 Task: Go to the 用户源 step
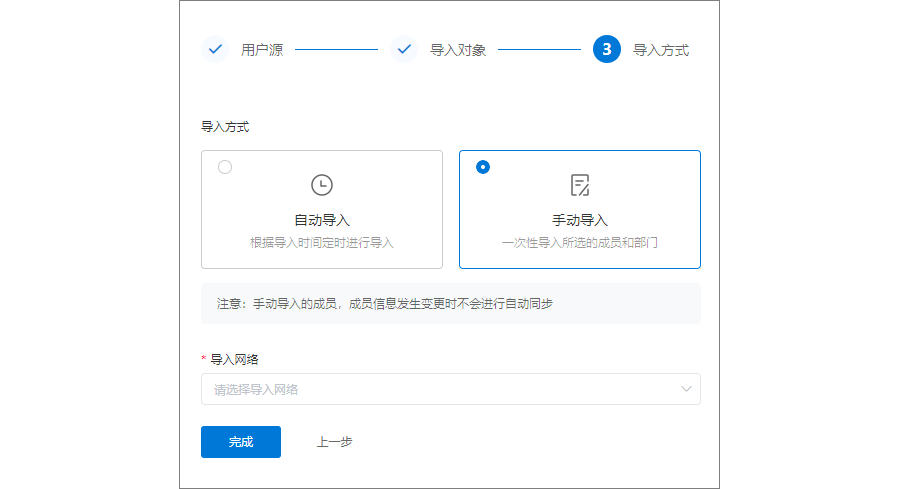(262, 50)
